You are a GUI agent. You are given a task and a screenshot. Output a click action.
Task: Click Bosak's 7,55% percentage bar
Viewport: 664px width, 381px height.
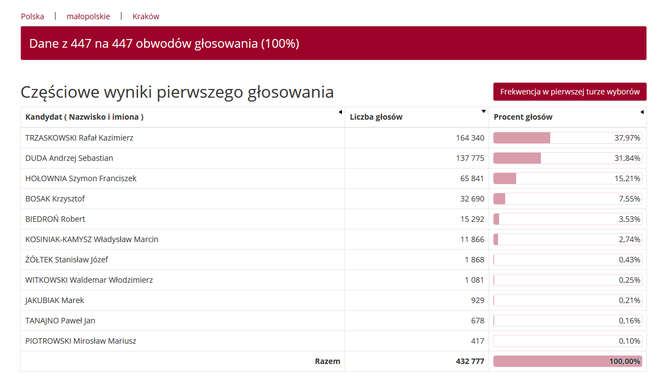[567, 199]
